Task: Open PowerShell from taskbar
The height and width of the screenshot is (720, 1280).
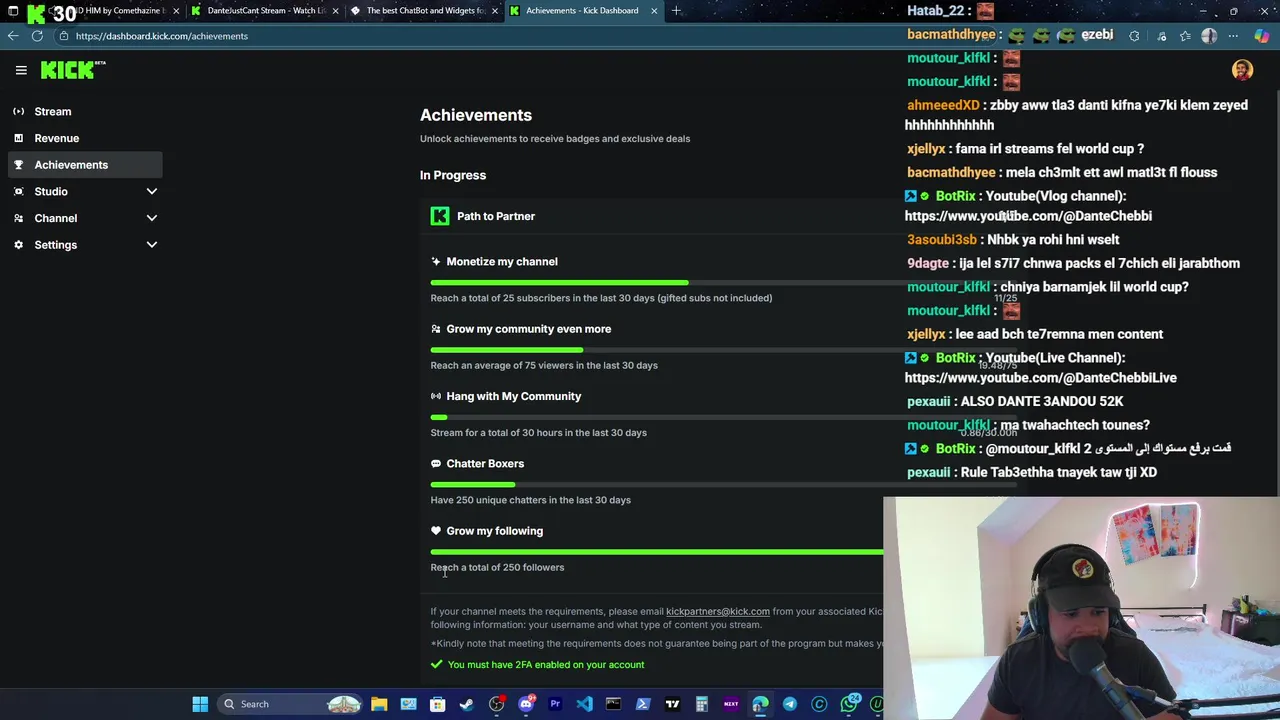Action: (643, 704)
